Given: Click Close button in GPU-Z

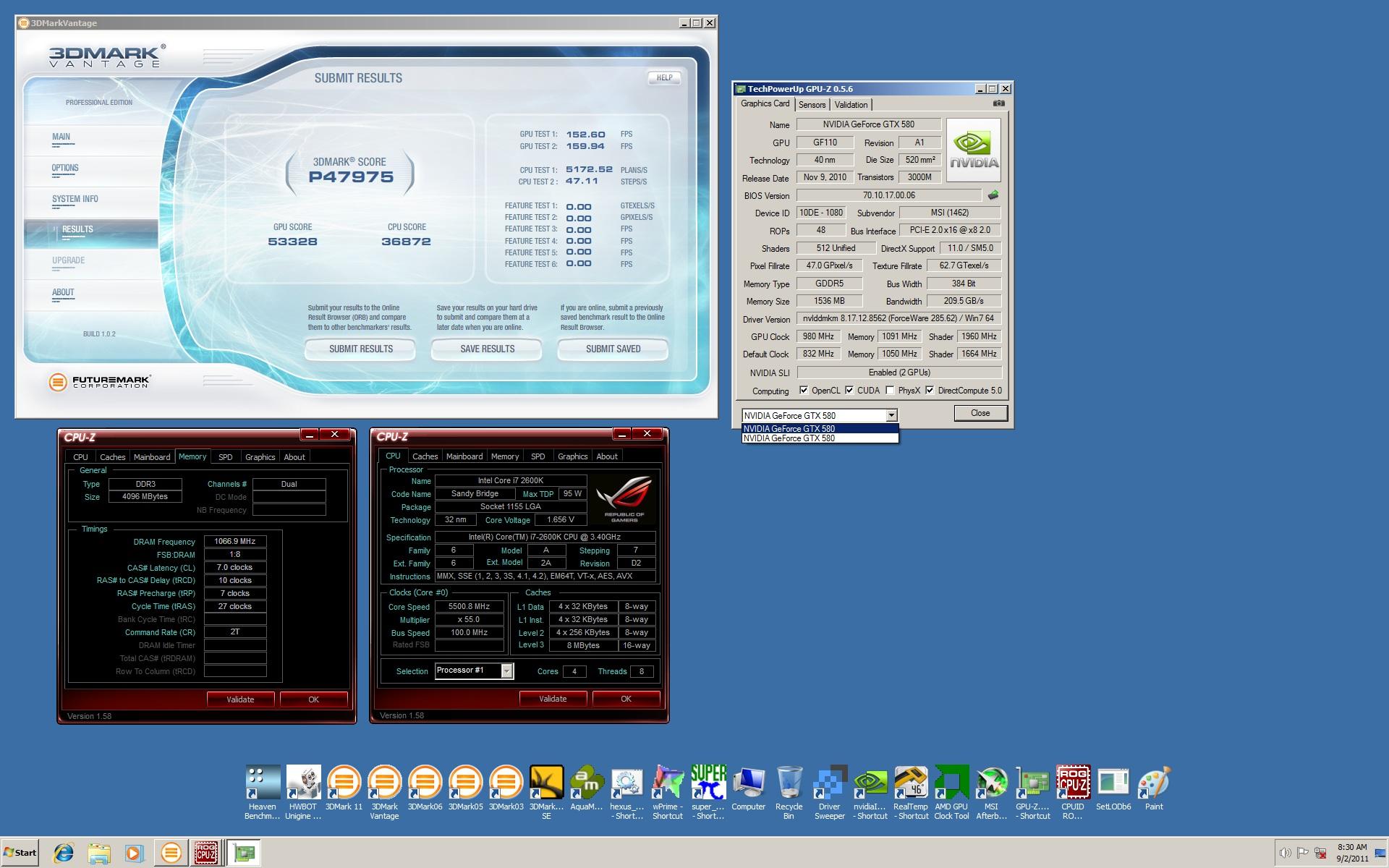Looking at the screenshot, I should coord(980,413).
